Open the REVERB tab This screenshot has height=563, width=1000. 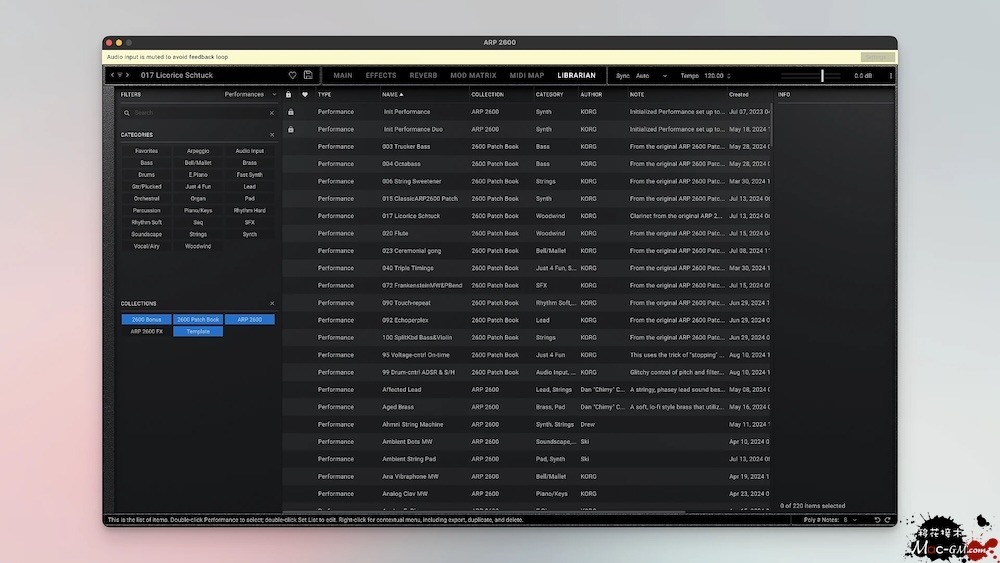point(423,75)
